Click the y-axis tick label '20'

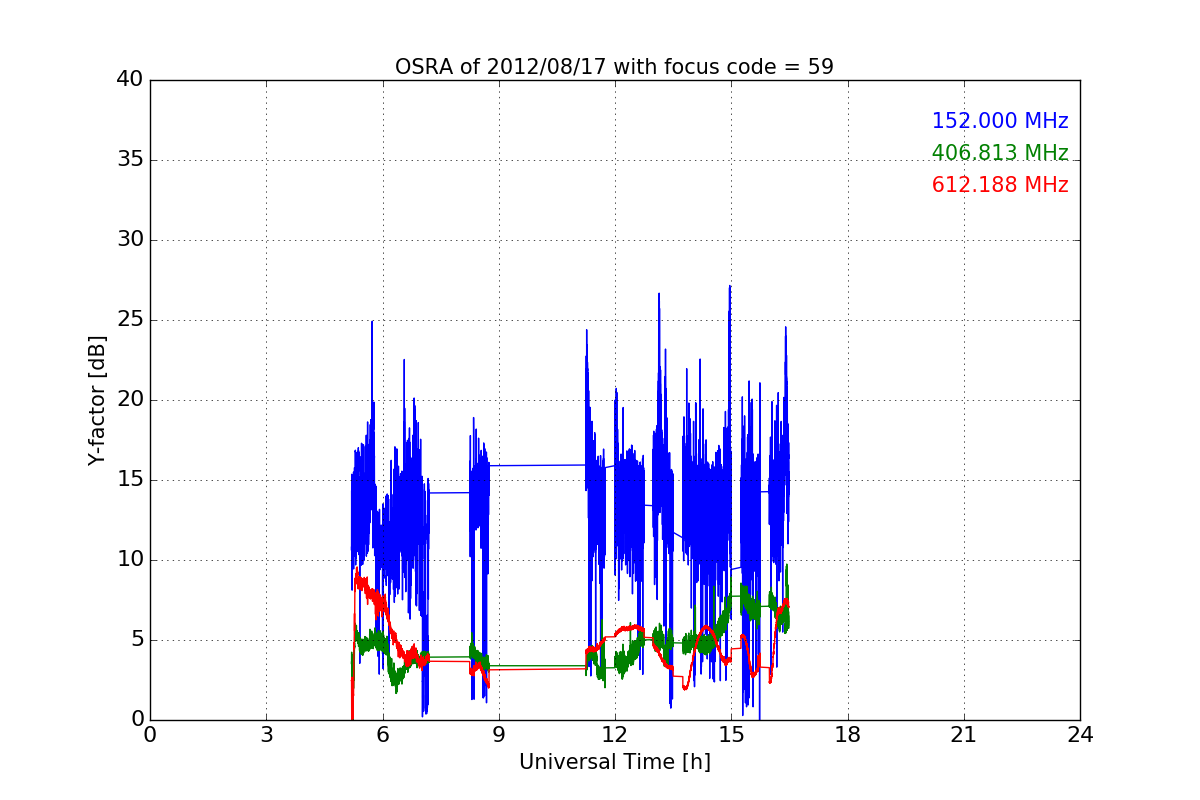tap(129, 400)
